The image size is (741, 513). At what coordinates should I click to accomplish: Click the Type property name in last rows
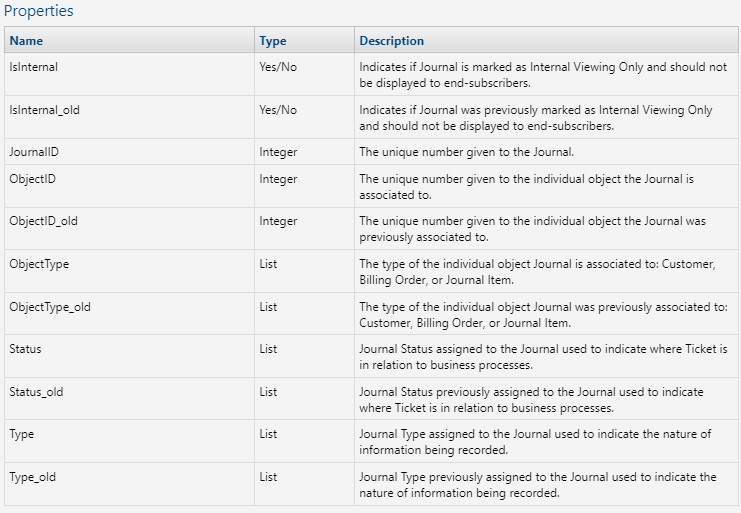coord(22,434)
